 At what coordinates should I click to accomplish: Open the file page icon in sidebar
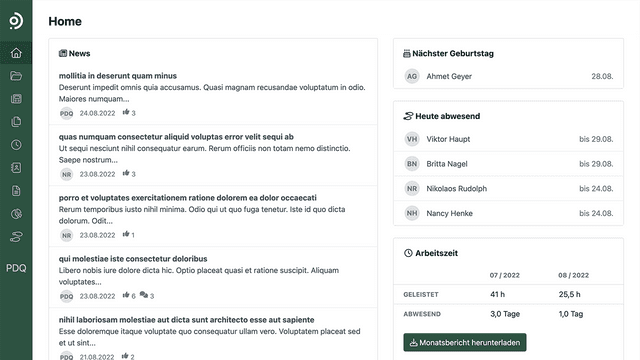16,191
